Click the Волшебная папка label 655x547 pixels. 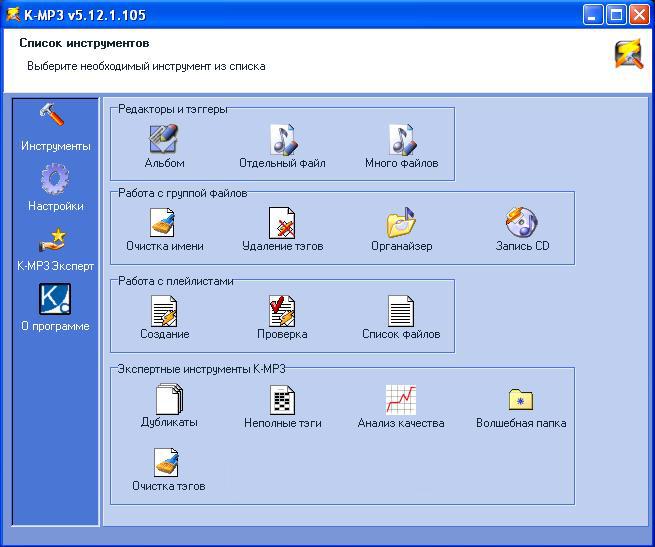coord(521,423)
